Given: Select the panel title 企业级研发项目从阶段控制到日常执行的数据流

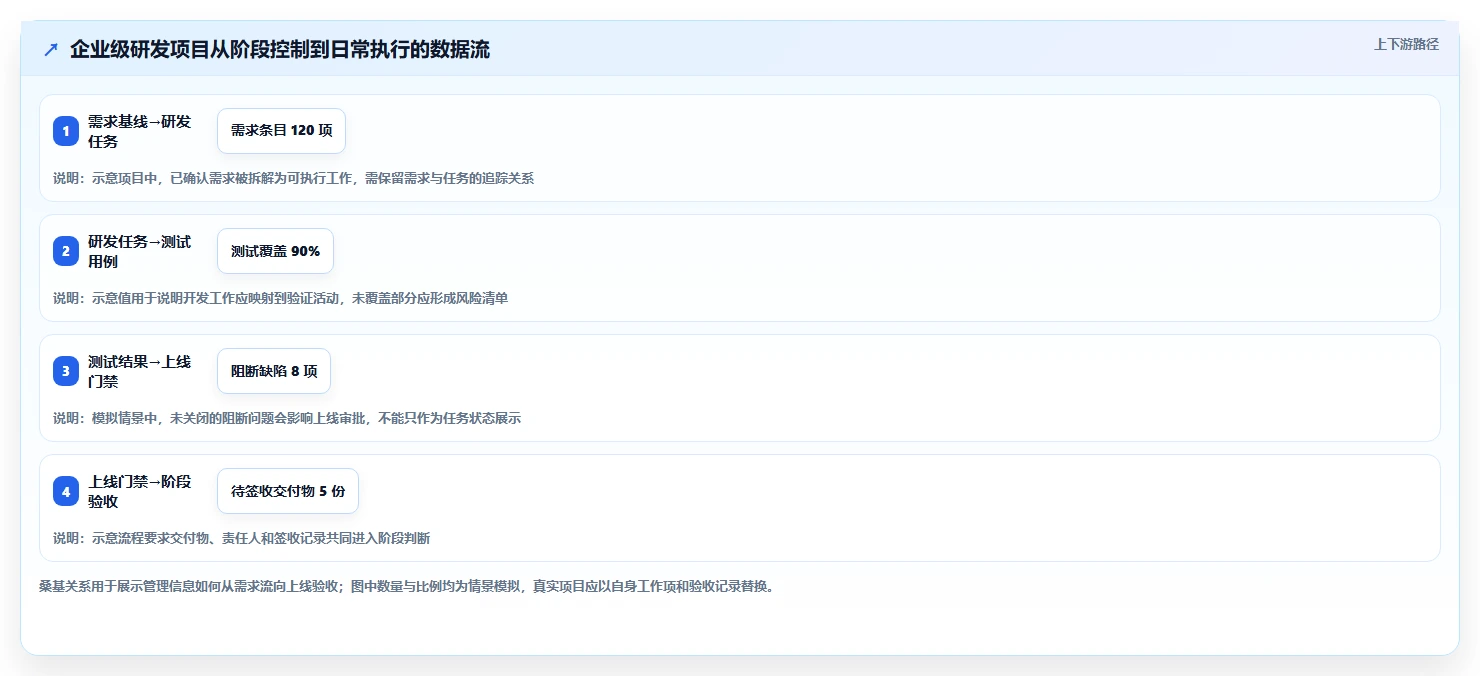Looking at the screenshot, I should tap(280, 50).
